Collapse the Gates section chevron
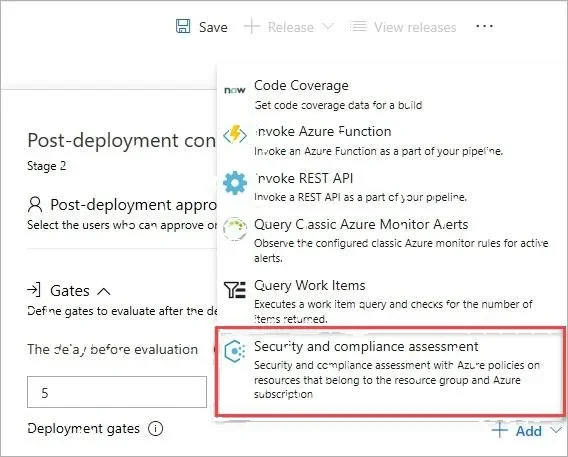The height and width of the screenshot is (457, 568). click(104, 291)
